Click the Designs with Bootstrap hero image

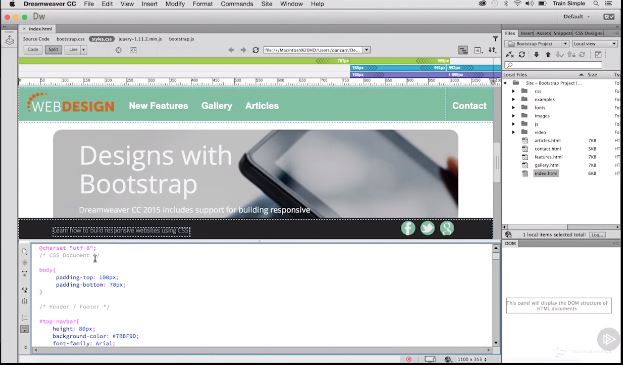(255, 174)
